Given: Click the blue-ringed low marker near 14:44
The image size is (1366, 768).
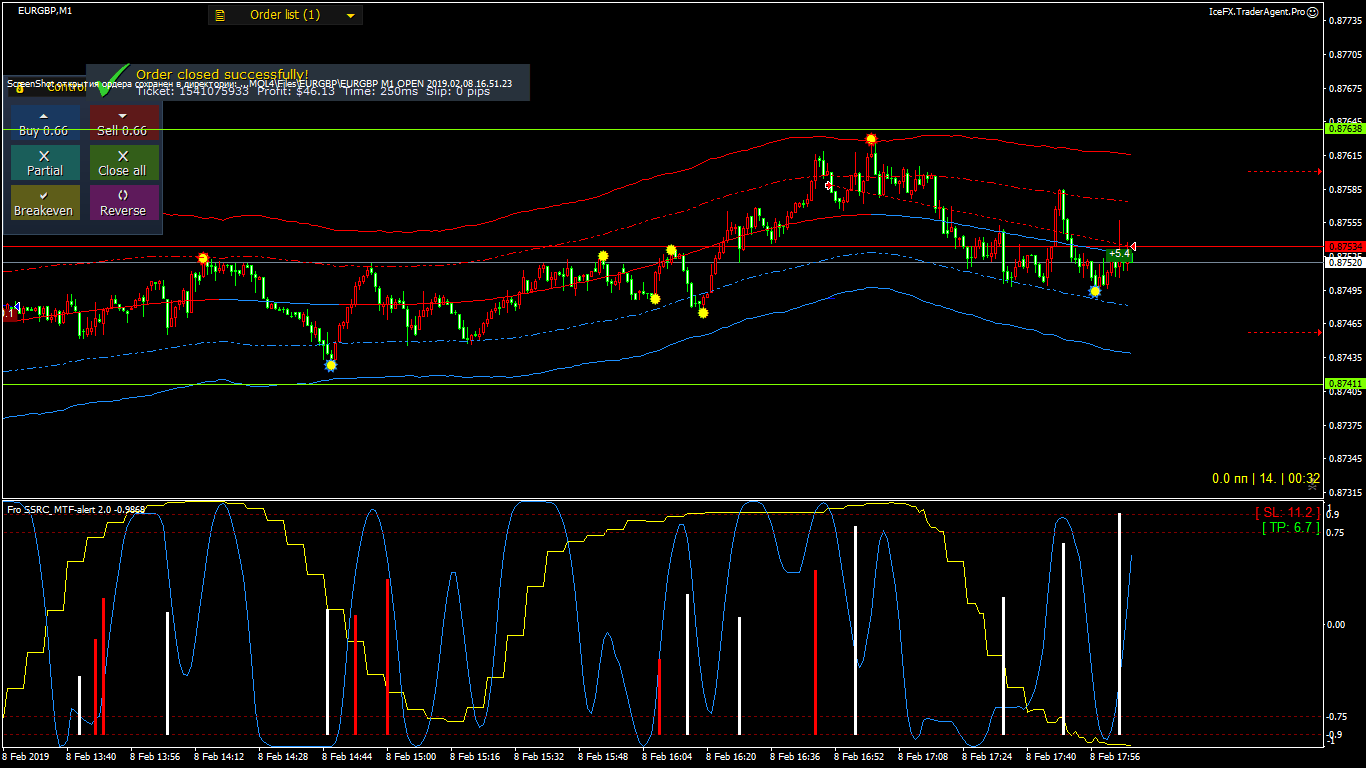Looking at the screenshot, I should [x=331, y=365].
